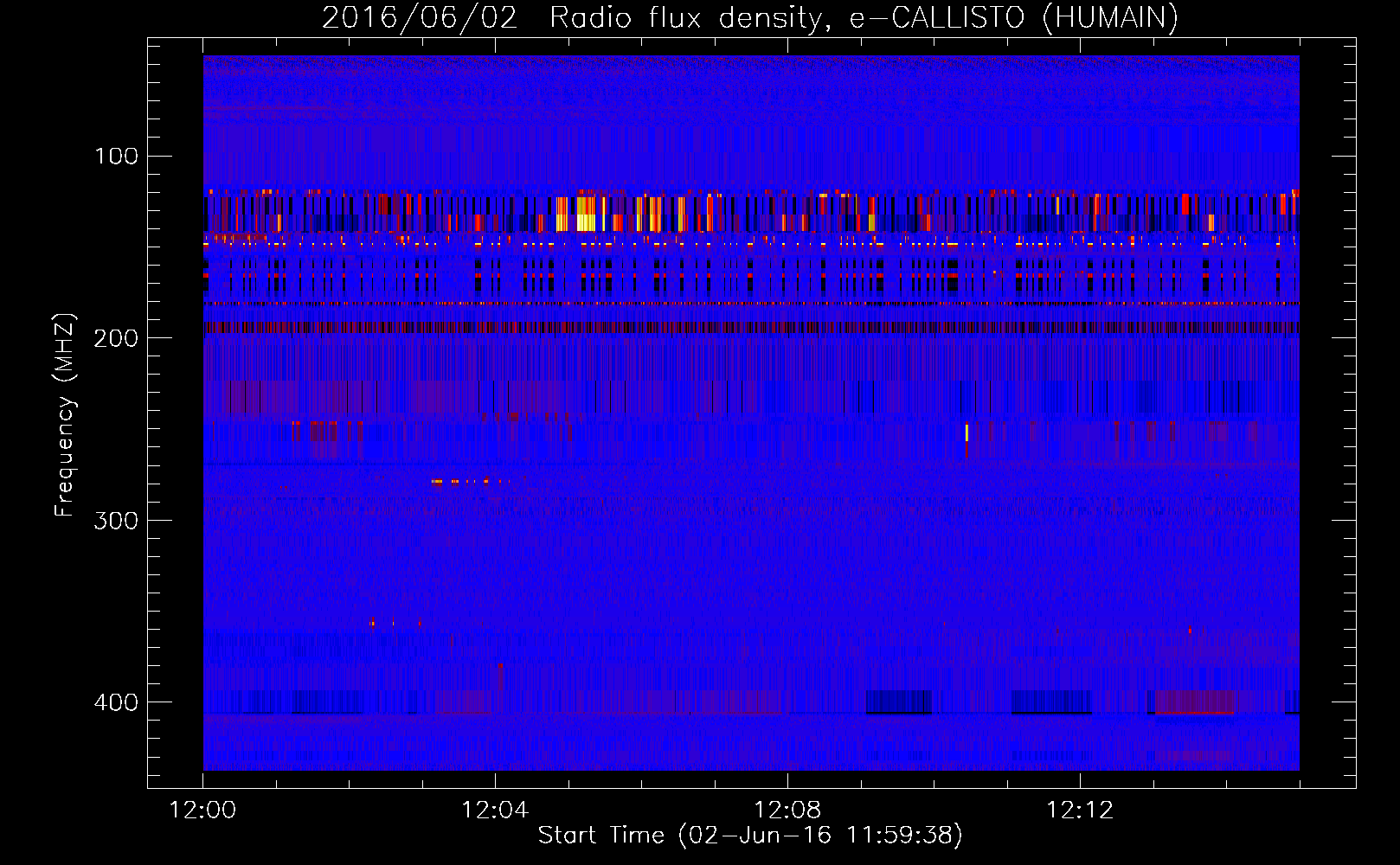Click the plot title mentioning e-CALLISTO (HUMAIN)
The width and height of the screenshot is (1400, 865).
(749, 17)
